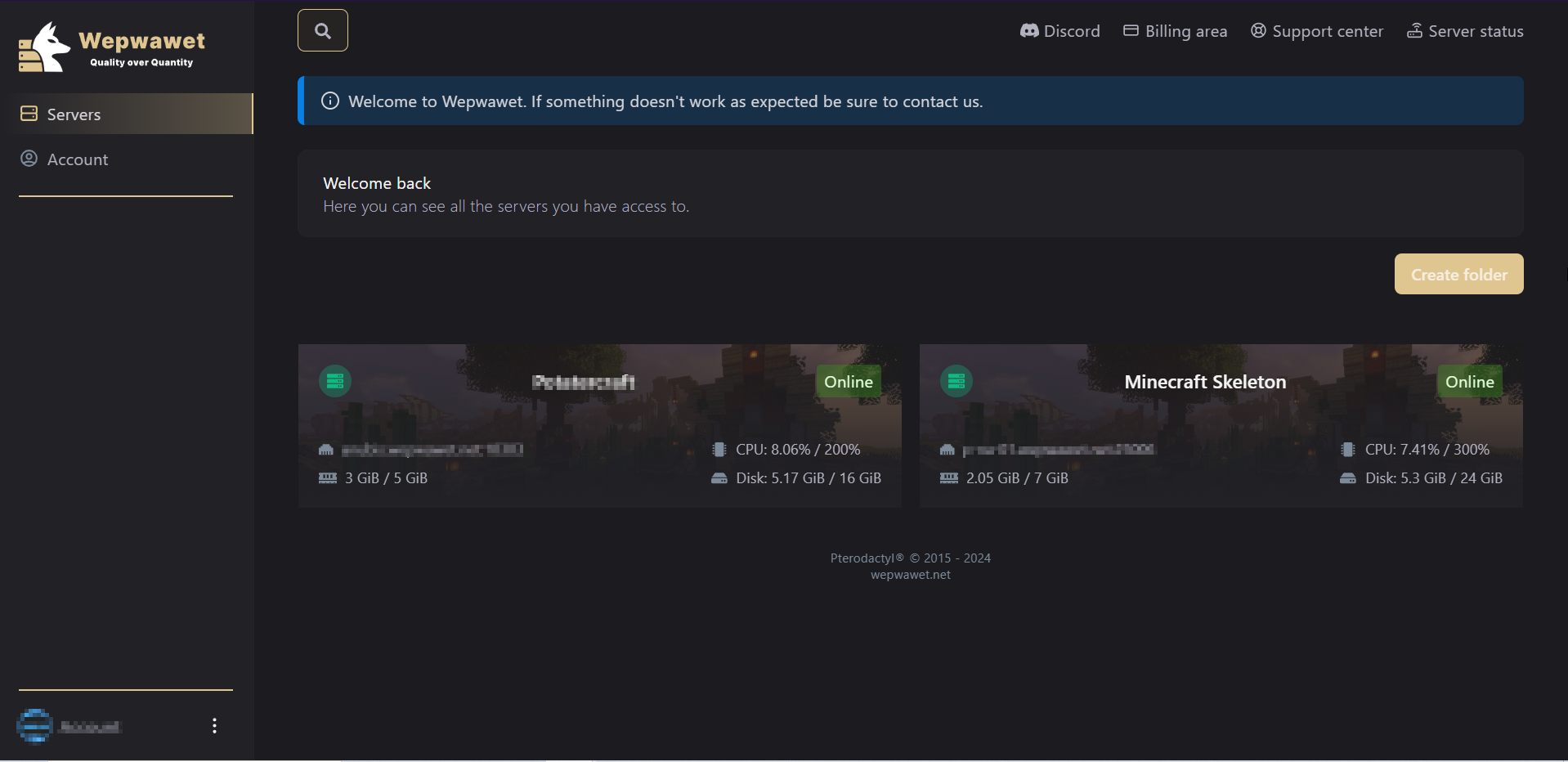
Task: Check the Server status link
Action: (x=1465, y=31)
